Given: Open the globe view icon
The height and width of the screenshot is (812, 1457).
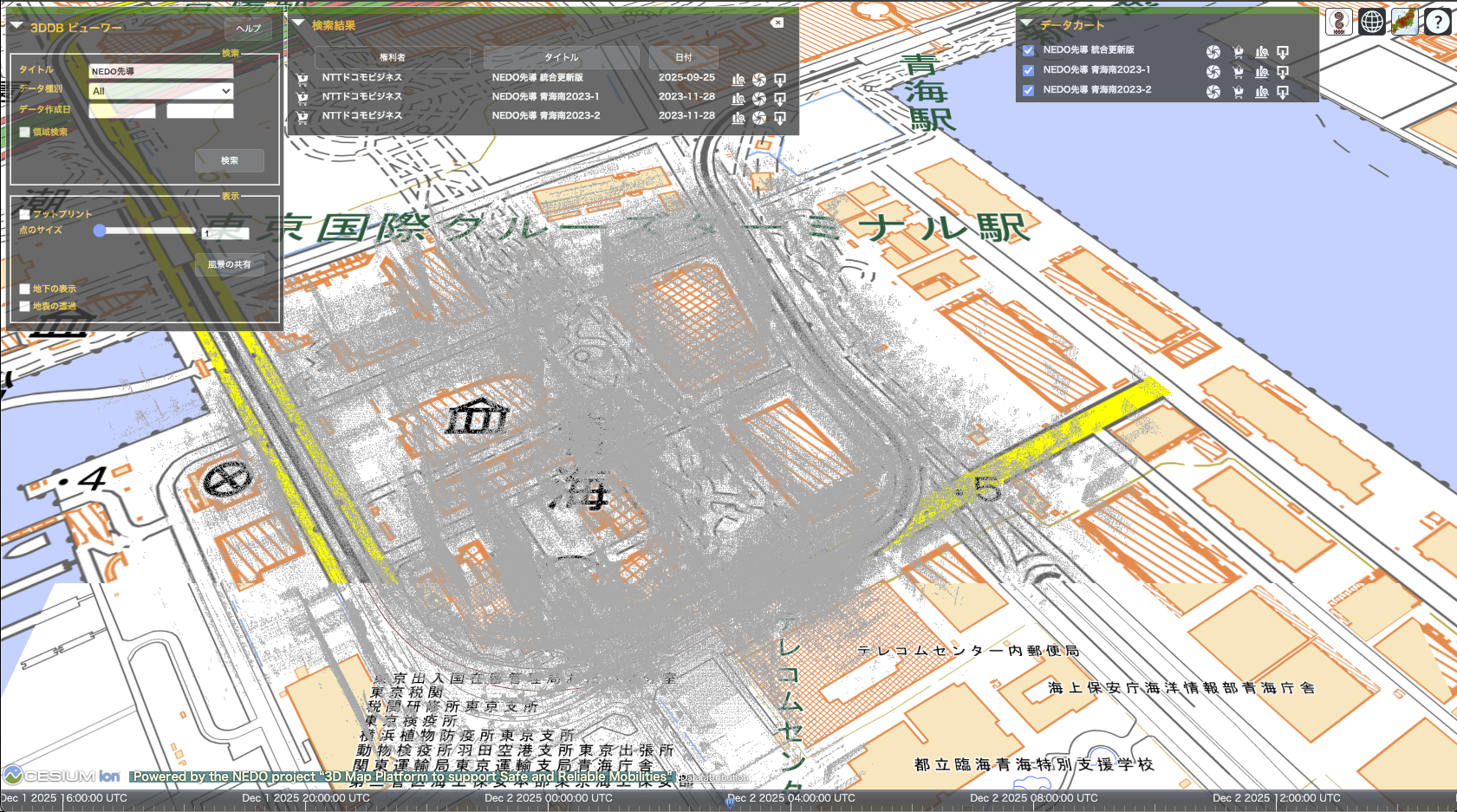Looking at the screenshot, I should point(1371,22).
